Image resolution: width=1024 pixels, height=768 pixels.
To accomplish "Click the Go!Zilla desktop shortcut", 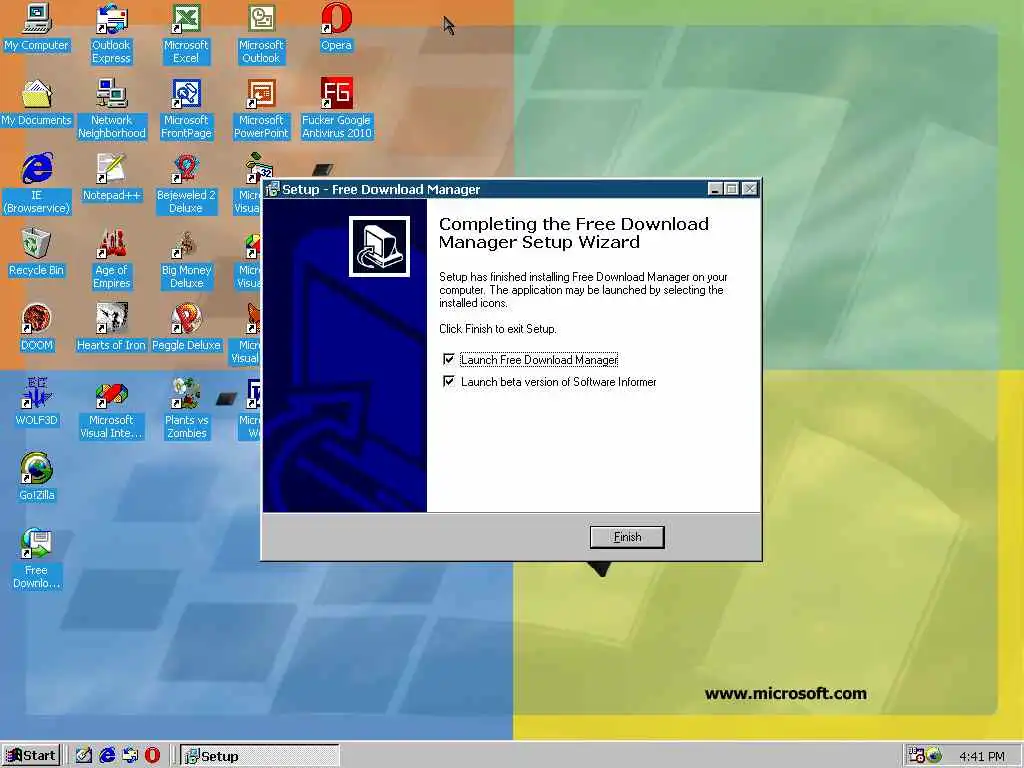I will pos(37,478).
